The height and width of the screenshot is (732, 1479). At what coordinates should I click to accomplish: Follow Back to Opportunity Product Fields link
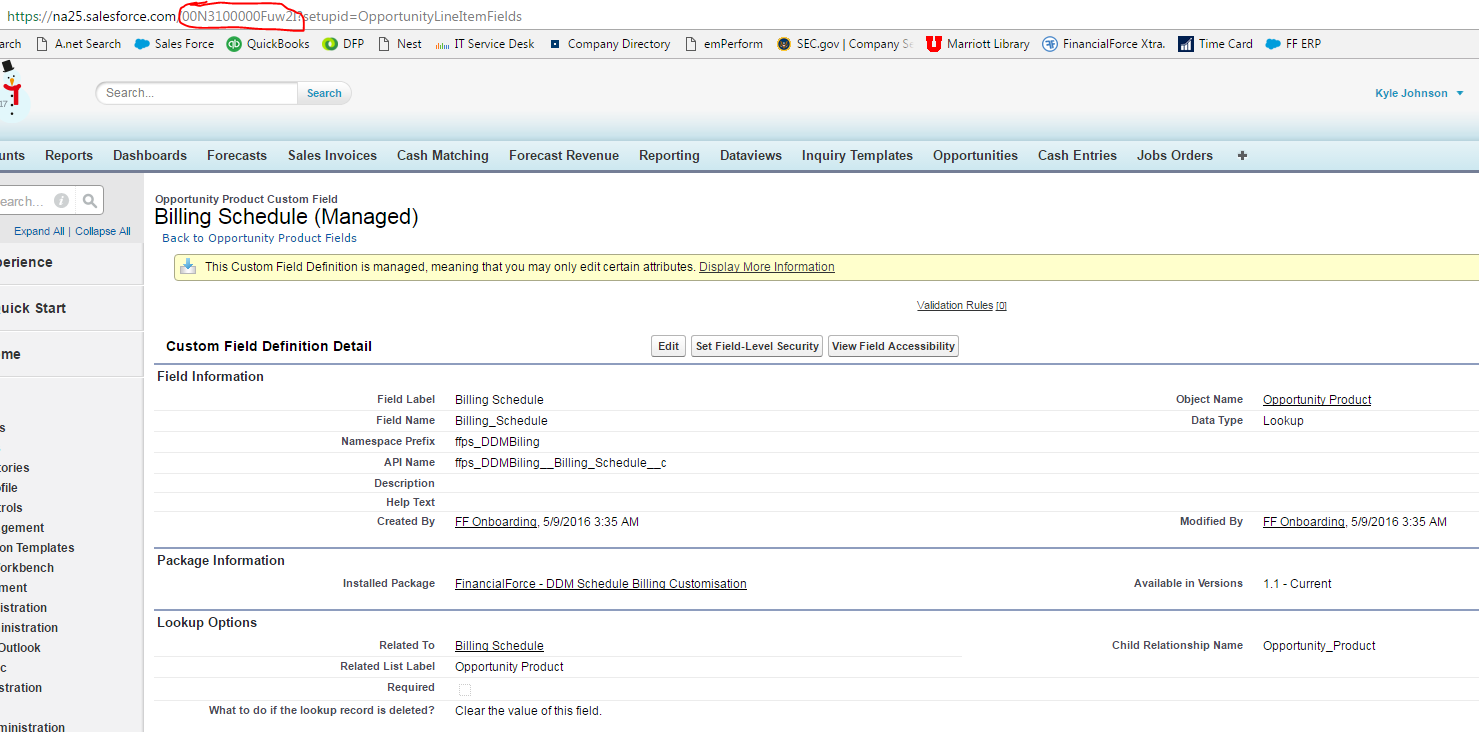coord(259,238)
